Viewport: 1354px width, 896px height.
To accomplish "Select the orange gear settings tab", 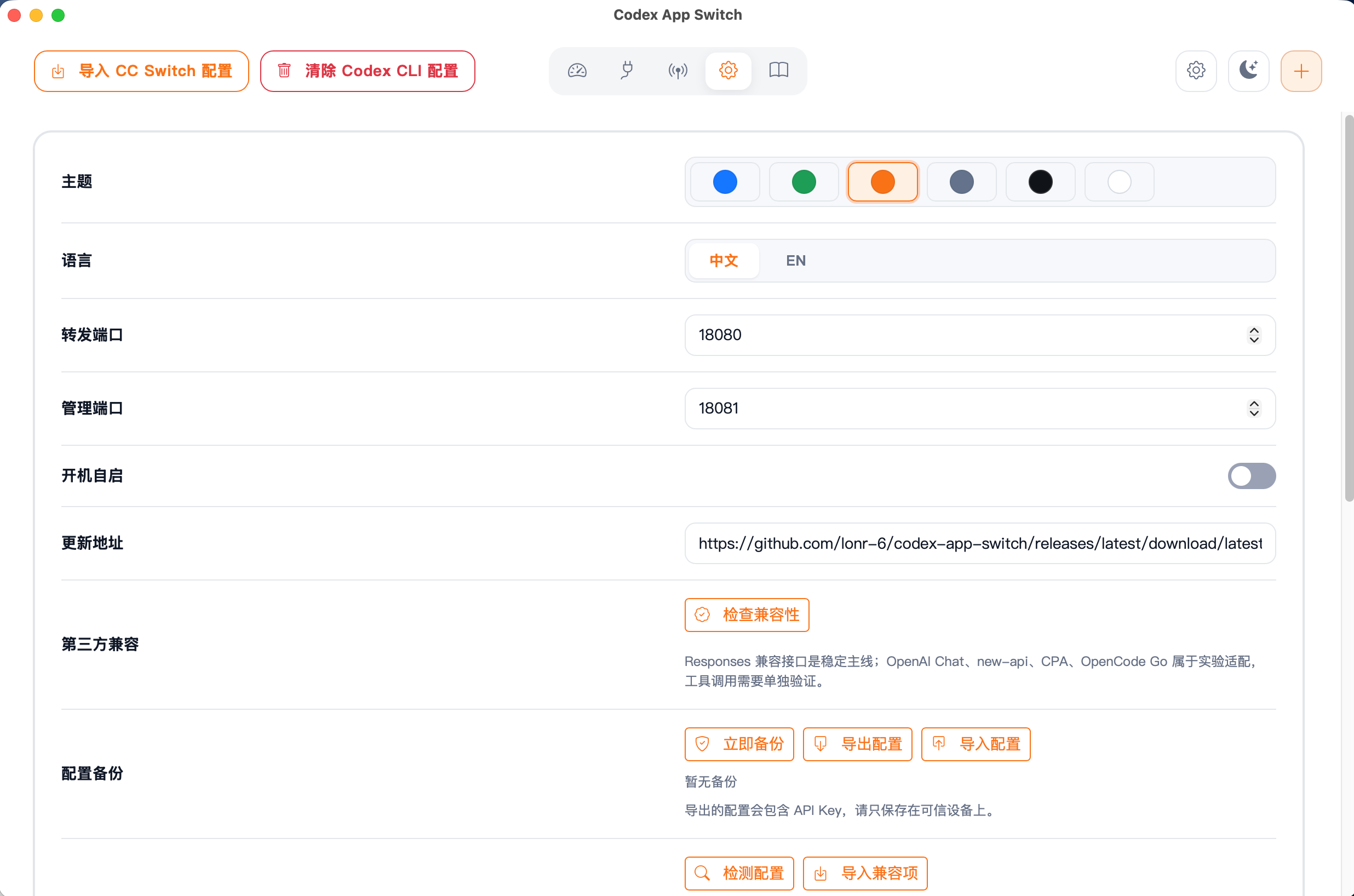I will (x=728, y=71).
